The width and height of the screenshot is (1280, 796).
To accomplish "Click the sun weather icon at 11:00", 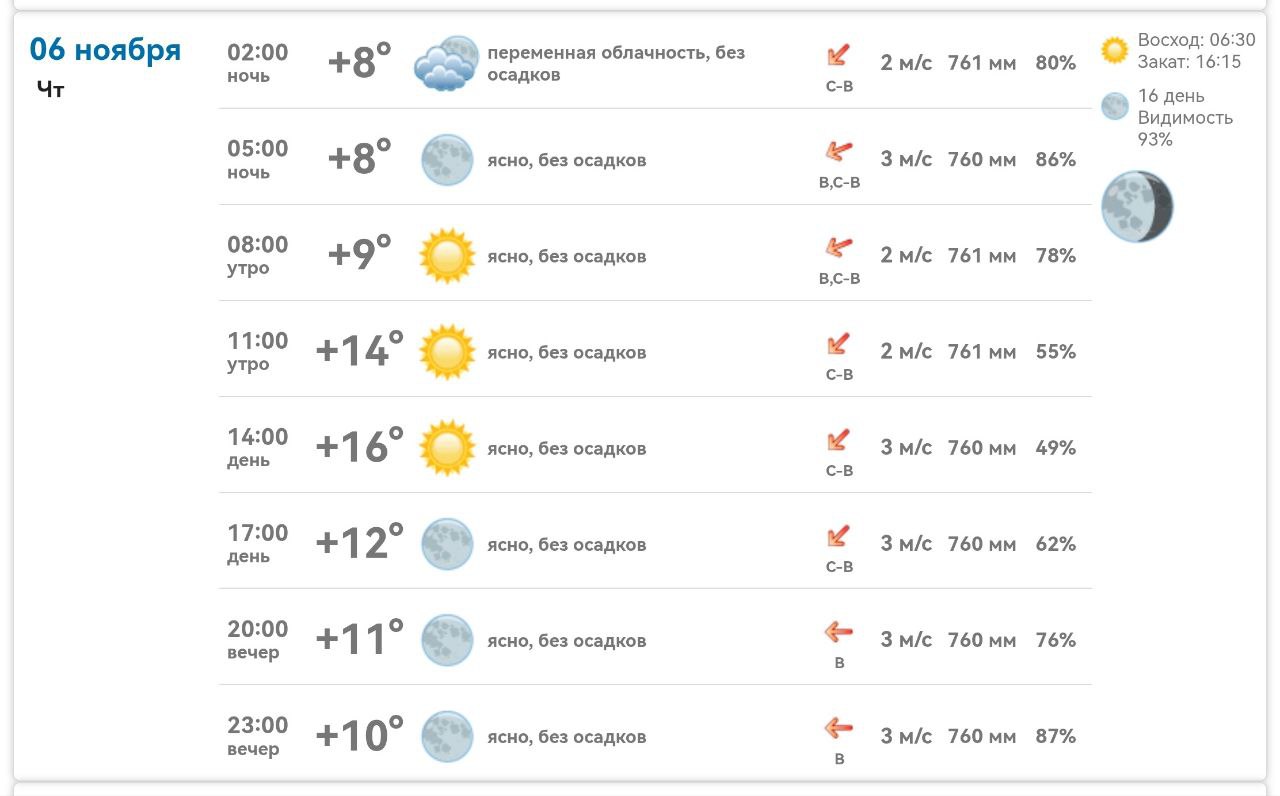I will click(446, 352).
